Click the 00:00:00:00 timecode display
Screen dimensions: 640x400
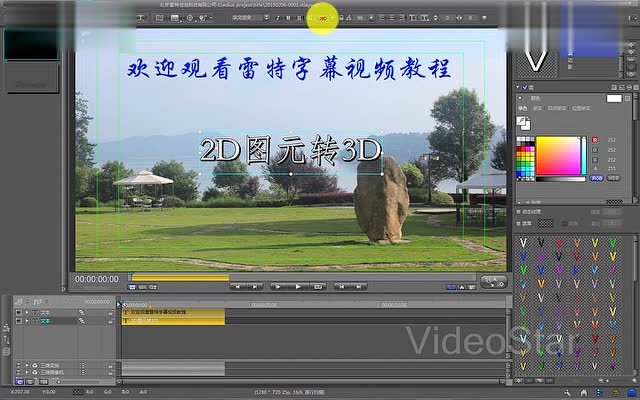coord(97,279)
